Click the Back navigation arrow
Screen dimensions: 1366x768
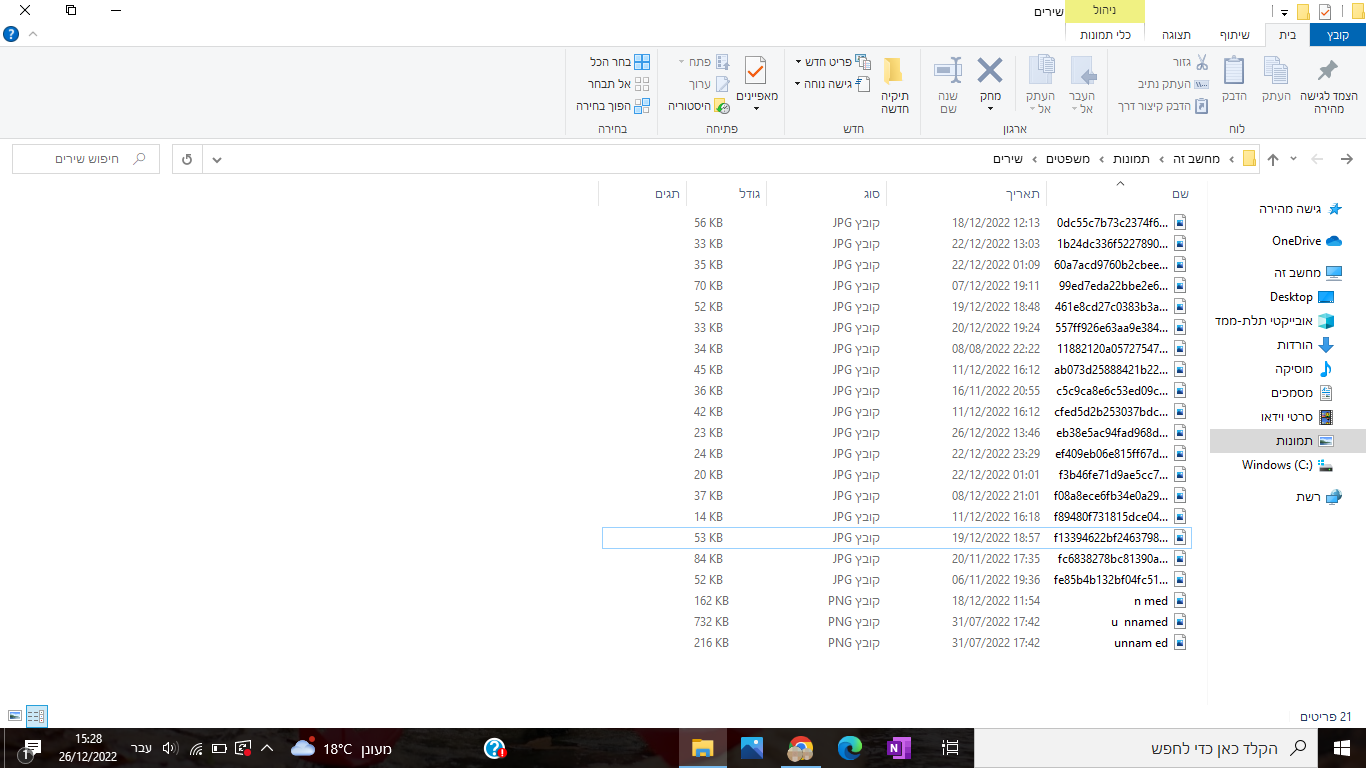[1346, 159]
